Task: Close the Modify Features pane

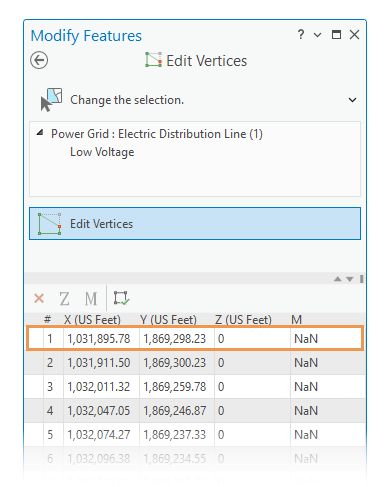Action: 354,34
